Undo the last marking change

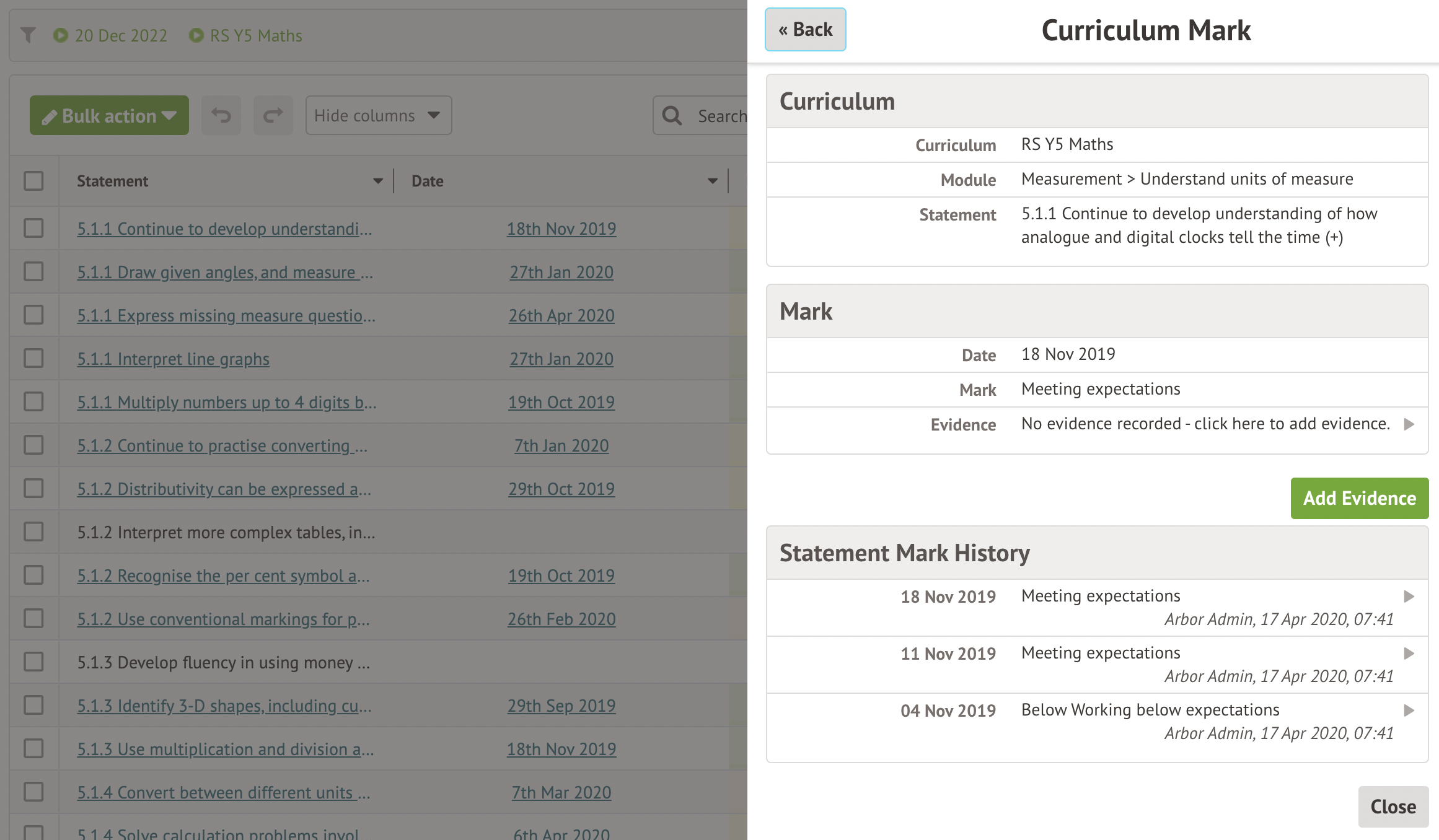[x=221, y=115]
